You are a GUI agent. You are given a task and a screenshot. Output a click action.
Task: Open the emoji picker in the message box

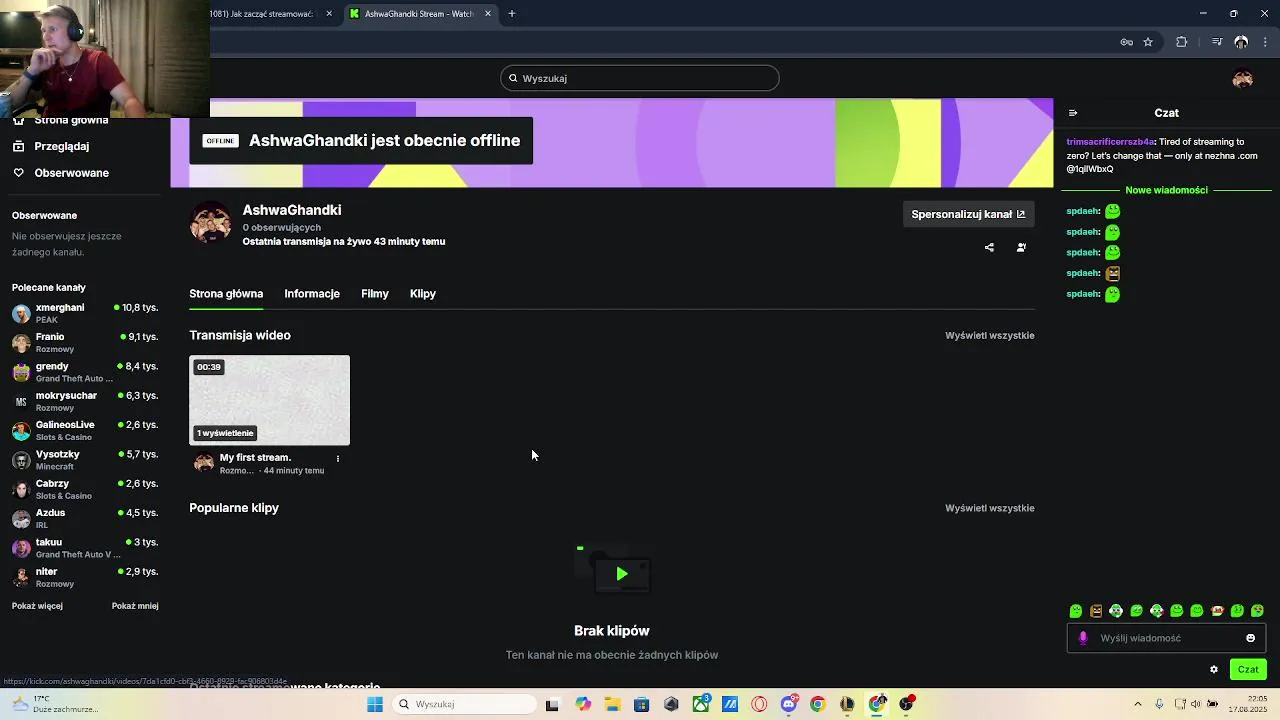[x=1250, y=638]
